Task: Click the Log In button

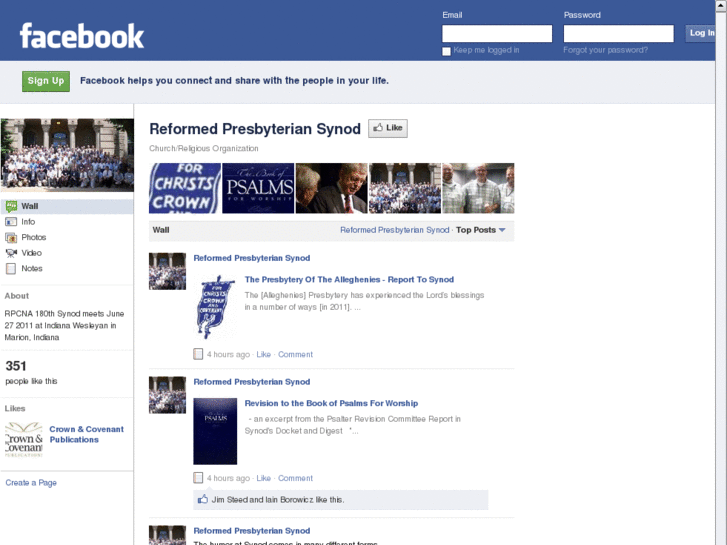Action: click(x=701, y=33)
